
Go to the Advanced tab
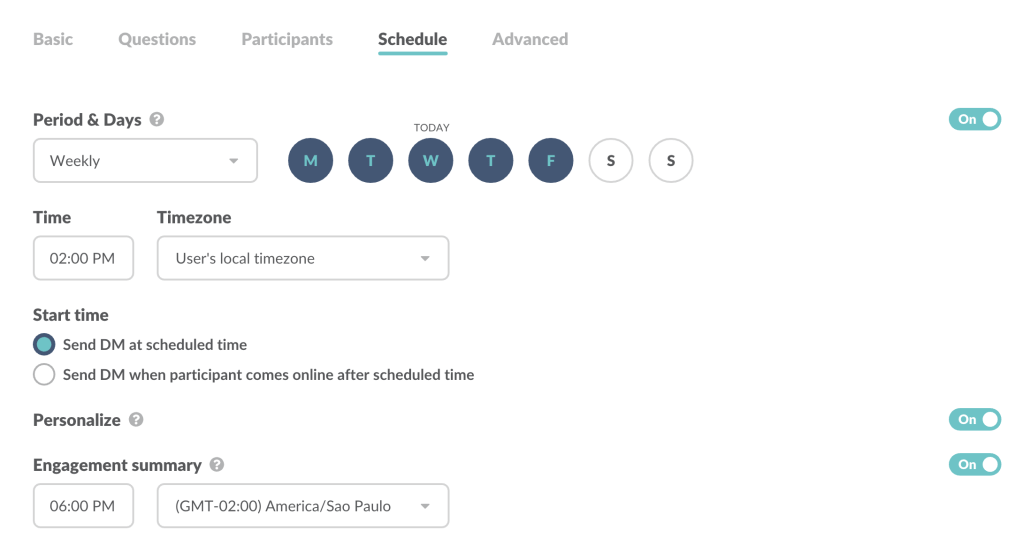530,40
